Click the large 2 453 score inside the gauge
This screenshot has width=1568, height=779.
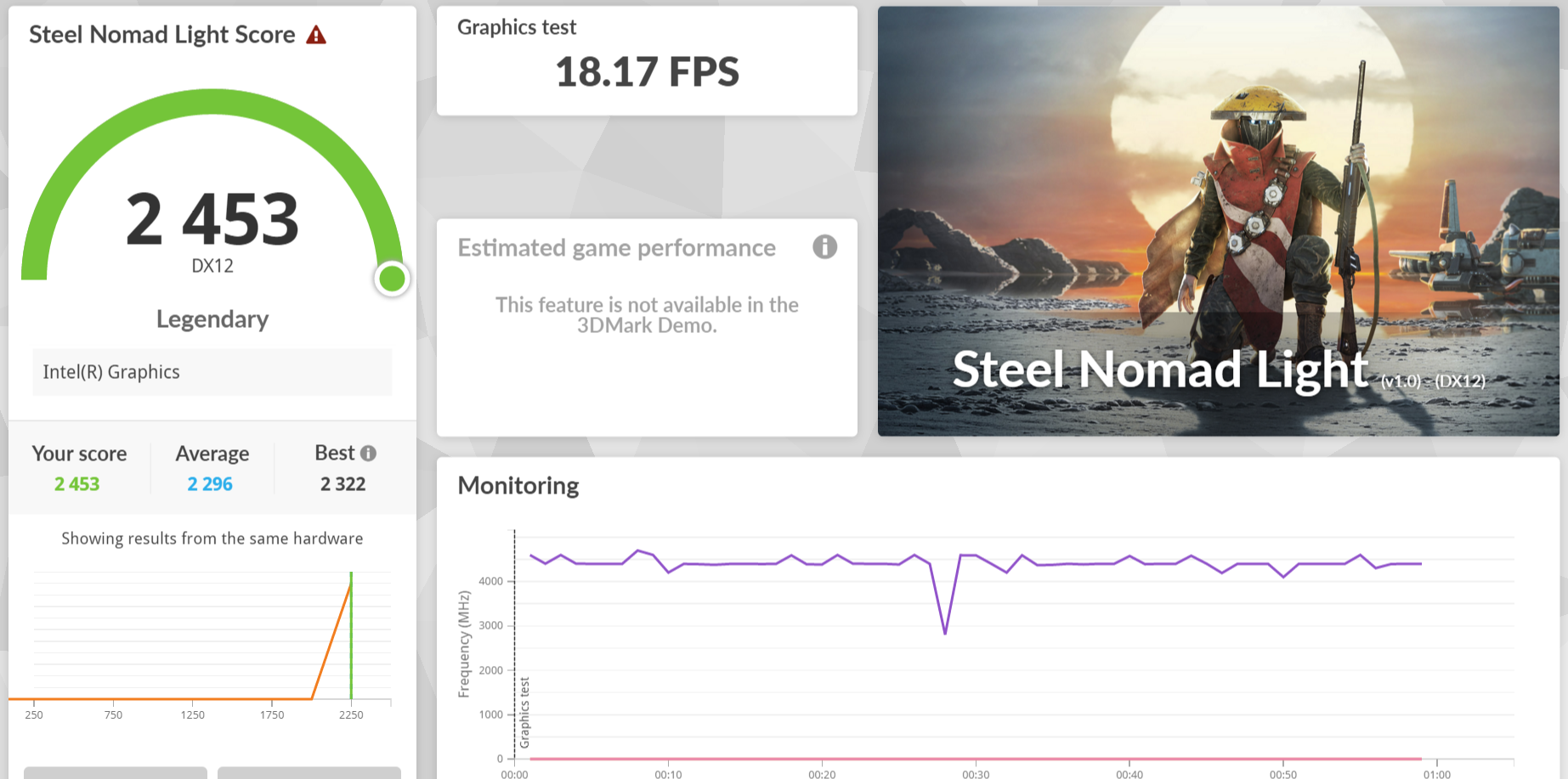click(x=212, y=219)
